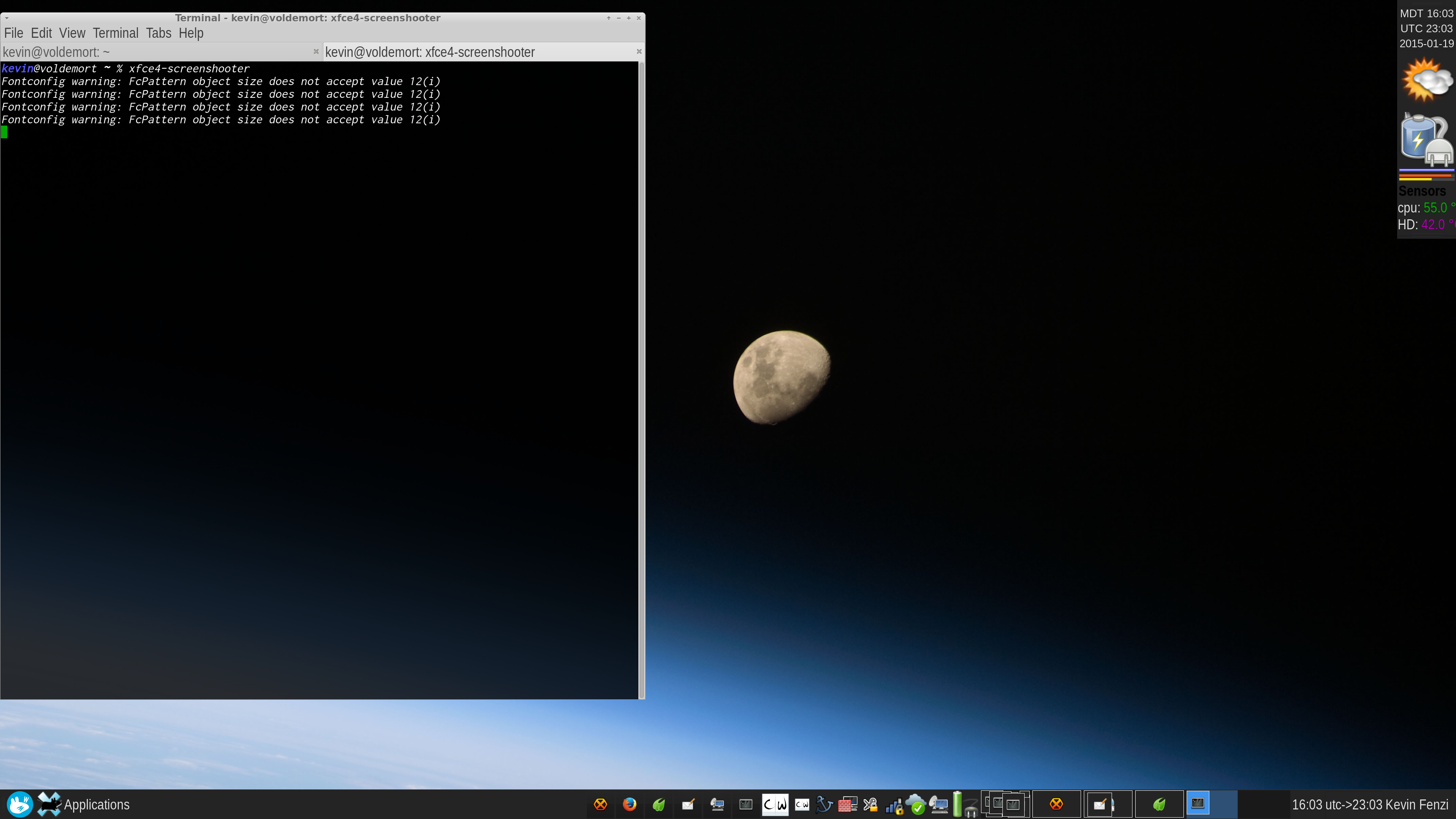Switch to the workspace showing orange X
This screenshot has width=1456, height=819.
click(1057, 804)
